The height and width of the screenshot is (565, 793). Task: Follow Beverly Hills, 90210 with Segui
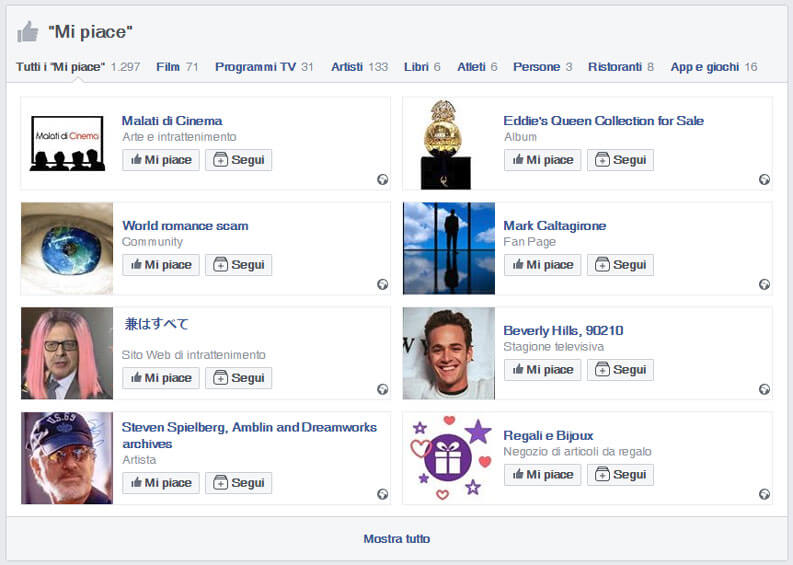pos(621,370)
